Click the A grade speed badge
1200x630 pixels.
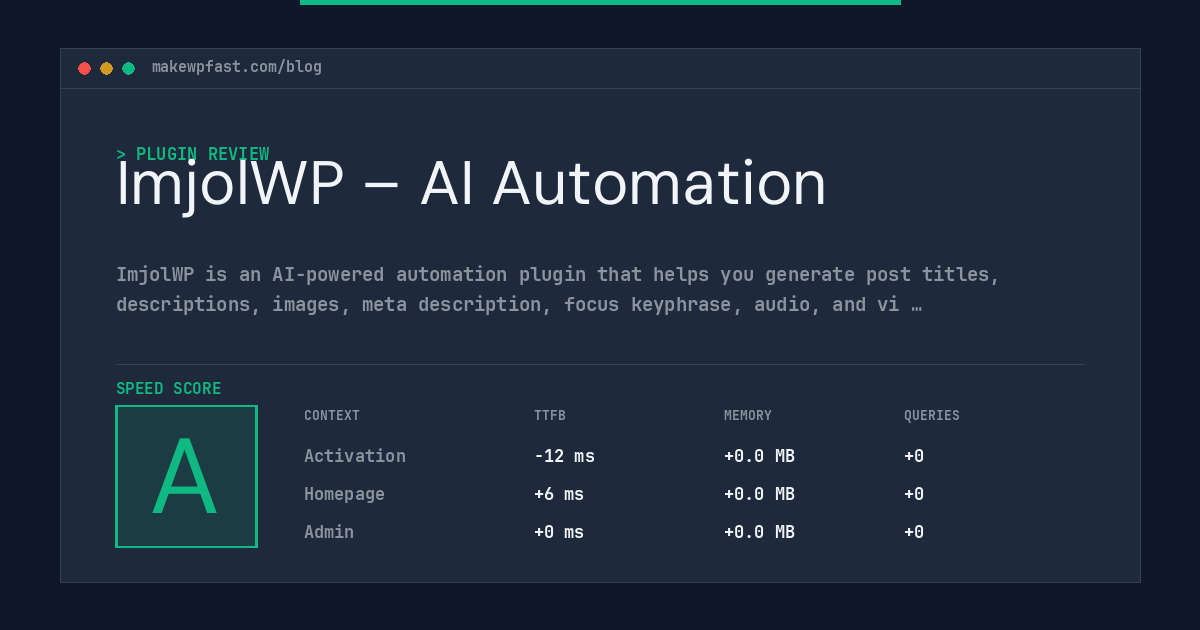(x=186, y=476)
